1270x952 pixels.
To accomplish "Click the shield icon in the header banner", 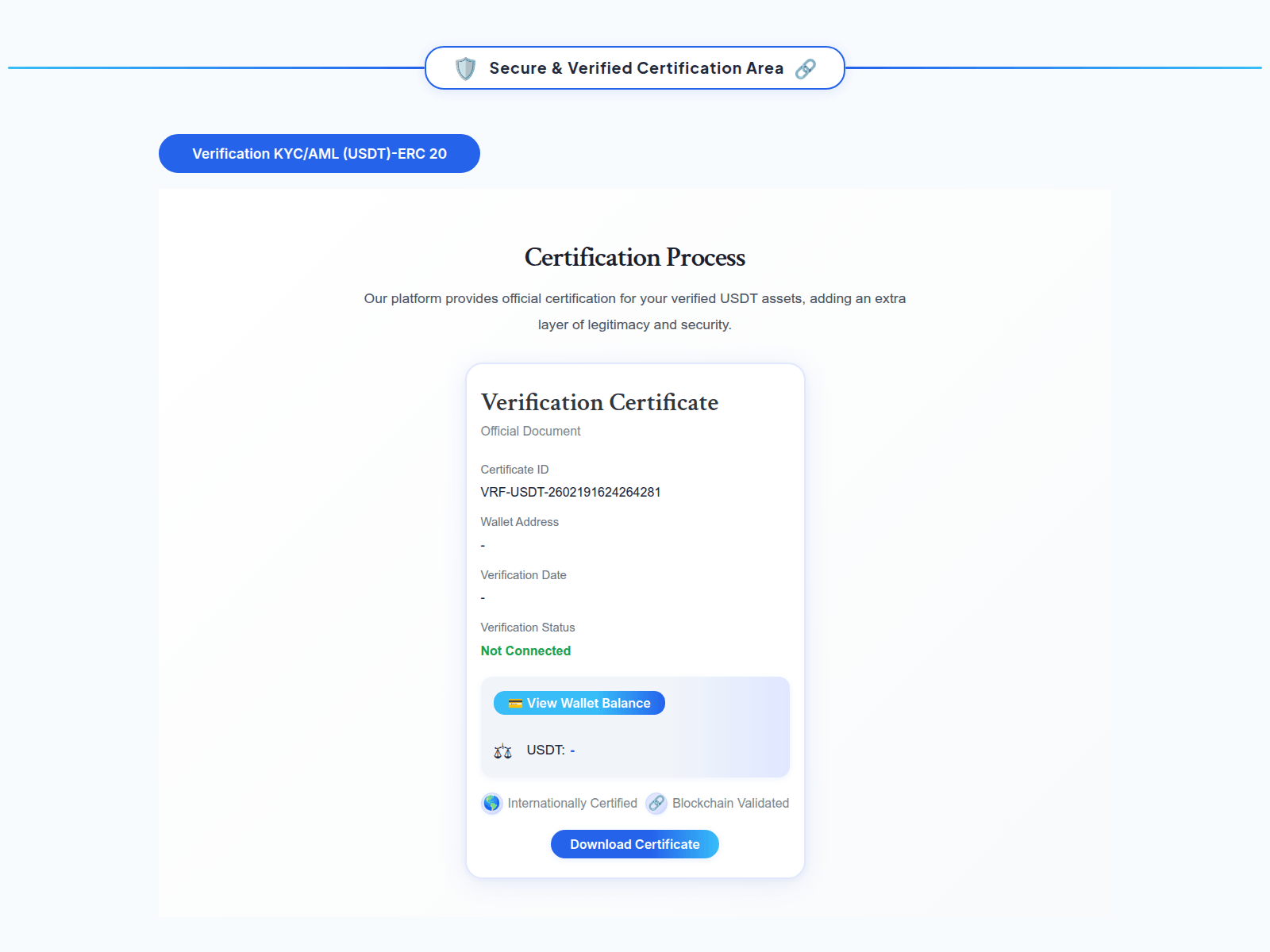I will coord(466,69).
